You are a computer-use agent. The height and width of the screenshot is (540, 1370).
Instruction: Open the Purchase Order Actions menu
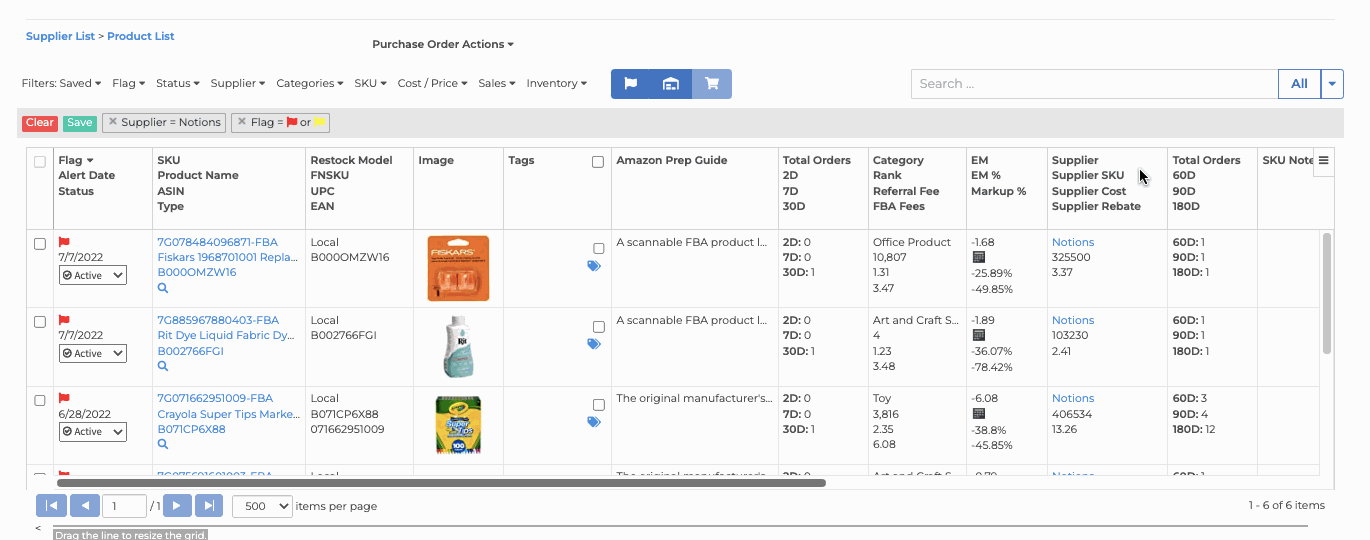(442, 44)
